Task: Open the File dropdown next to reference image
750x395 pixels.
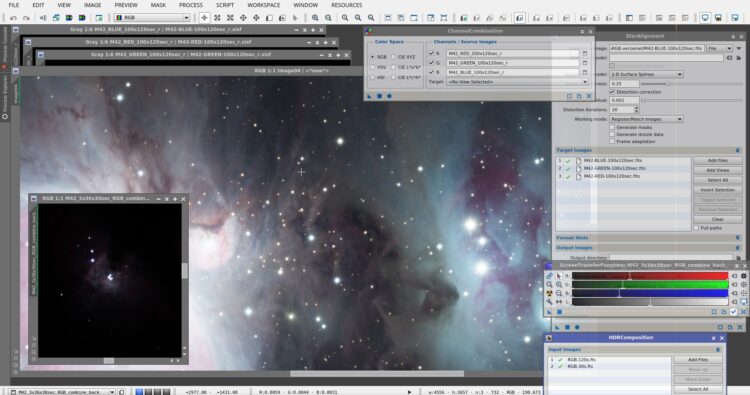Action: (x=720, y=48)
